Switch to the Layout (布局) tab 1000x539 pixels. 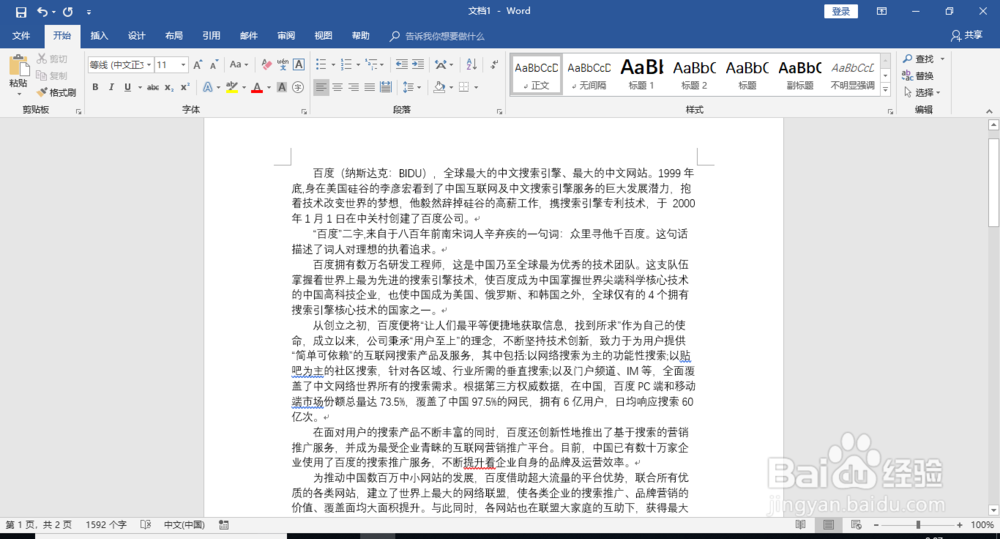point(173,36)
